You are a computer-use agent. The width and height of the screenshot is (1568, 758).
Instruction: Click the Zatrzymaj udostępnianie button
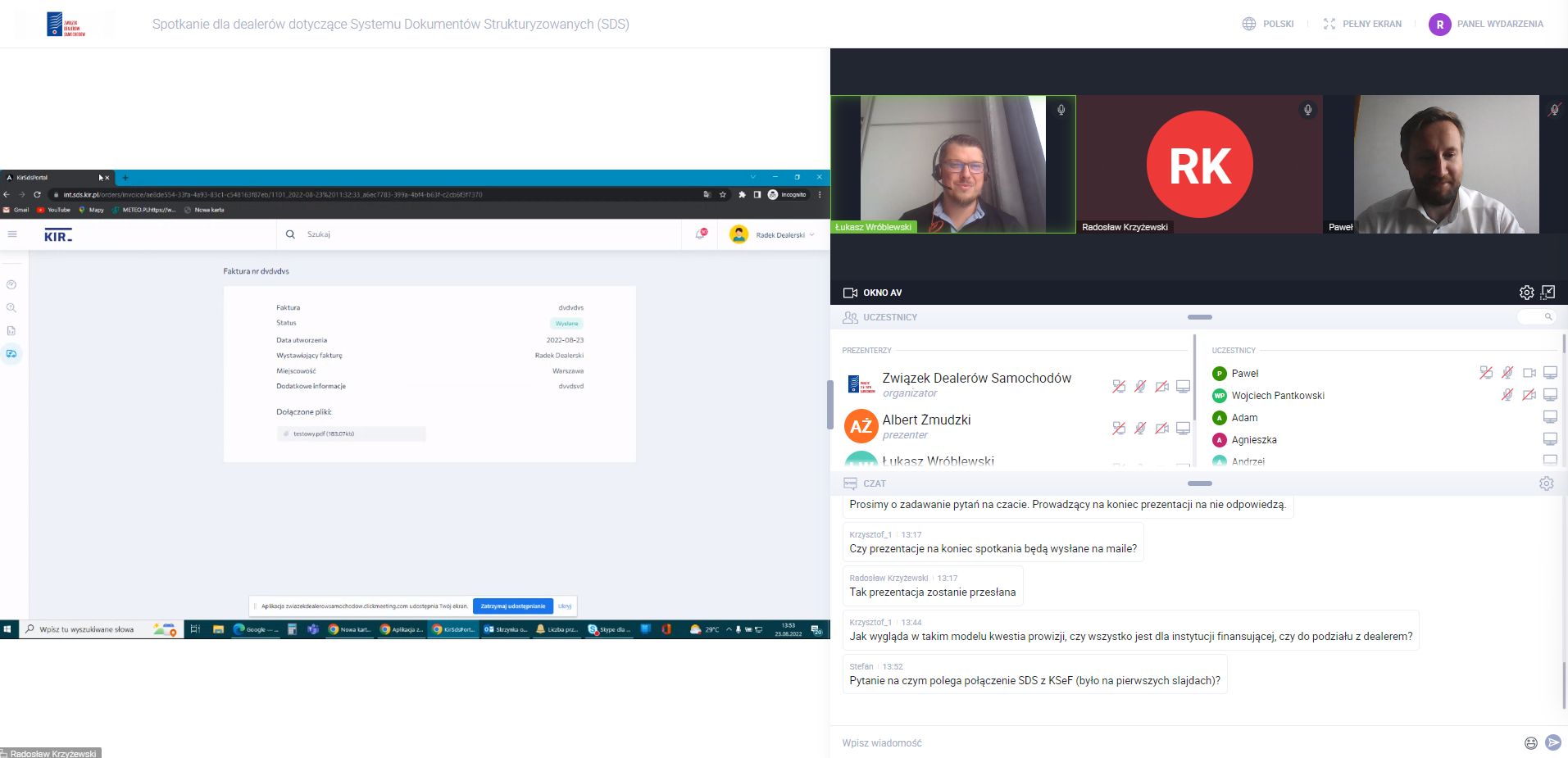(x=512, y=606)
